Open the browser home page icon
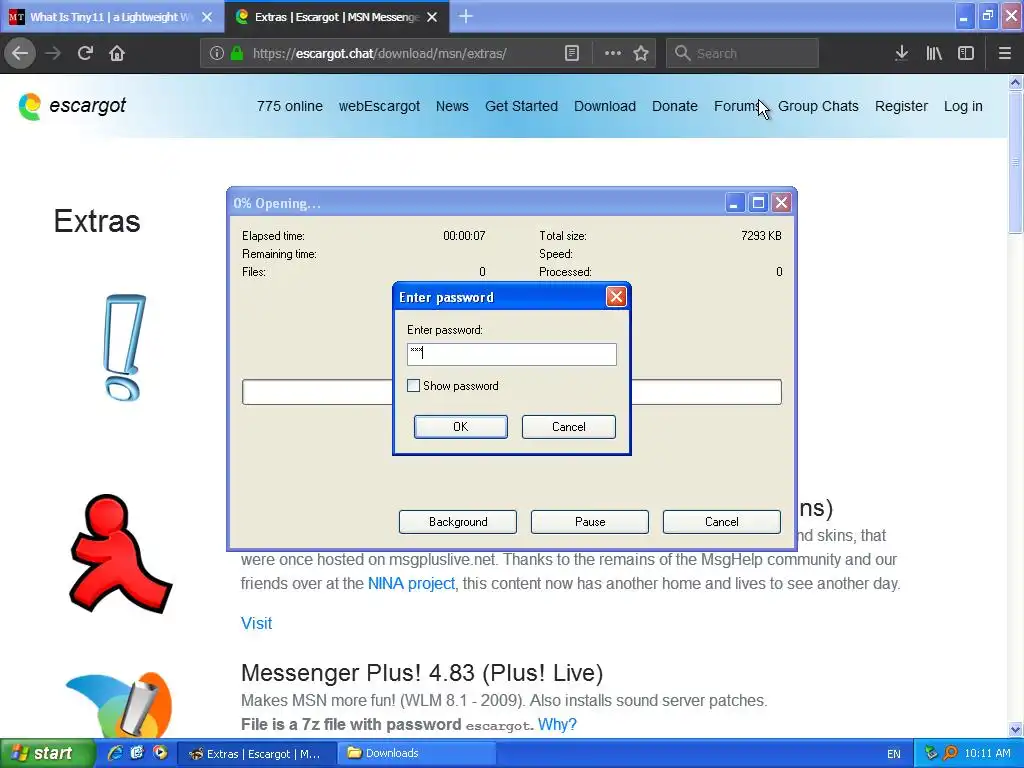Screen dimensions: 1024x768 [117, 53]
